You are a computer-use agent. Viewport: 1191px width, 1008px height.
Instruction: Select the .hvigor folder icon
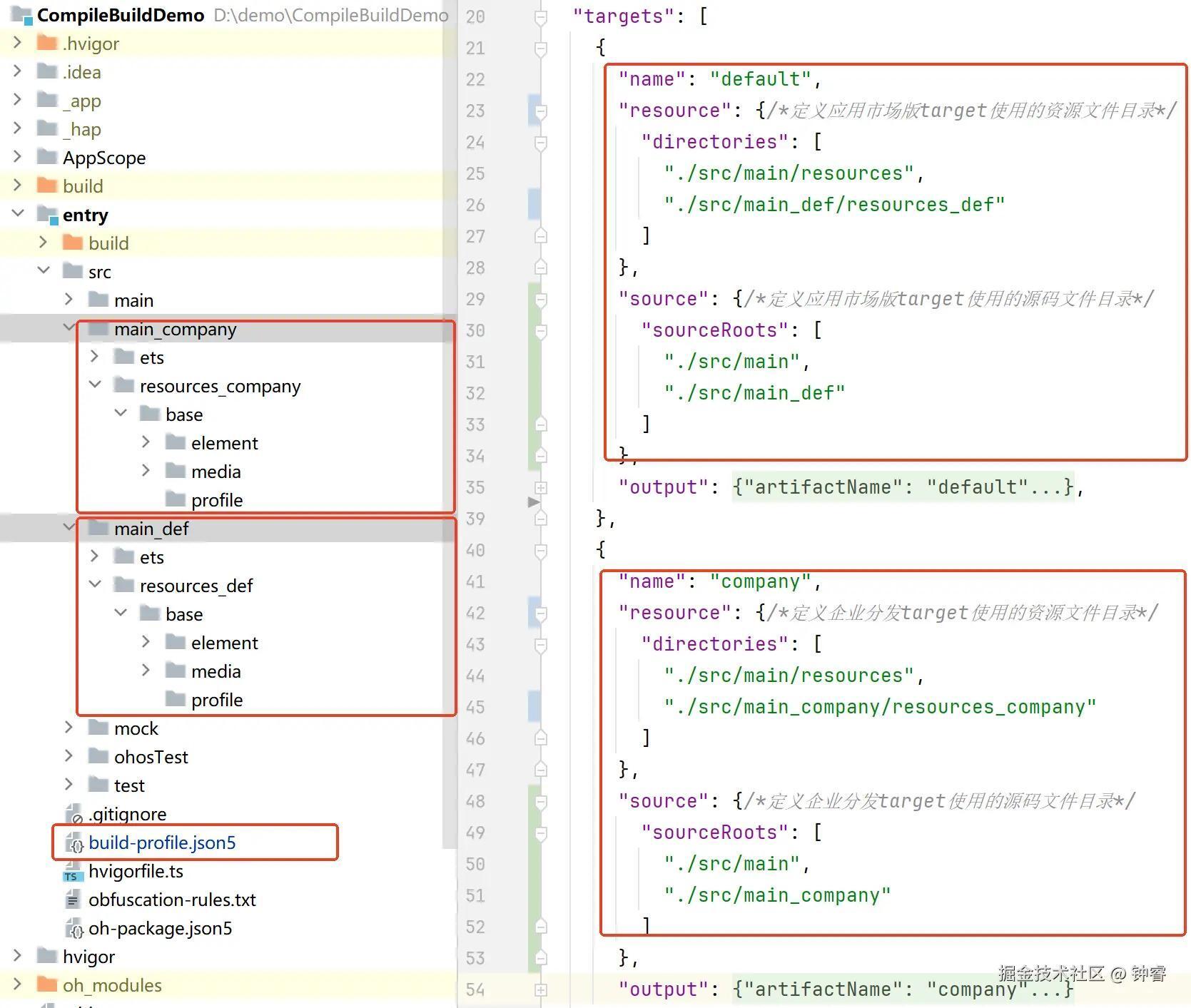pos(47,43)
